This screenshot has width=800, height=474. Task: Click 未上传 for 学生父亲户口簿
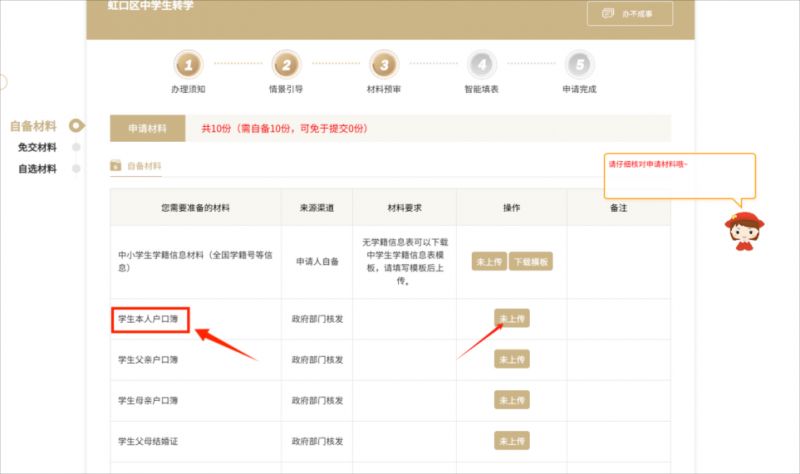[512, 359]
